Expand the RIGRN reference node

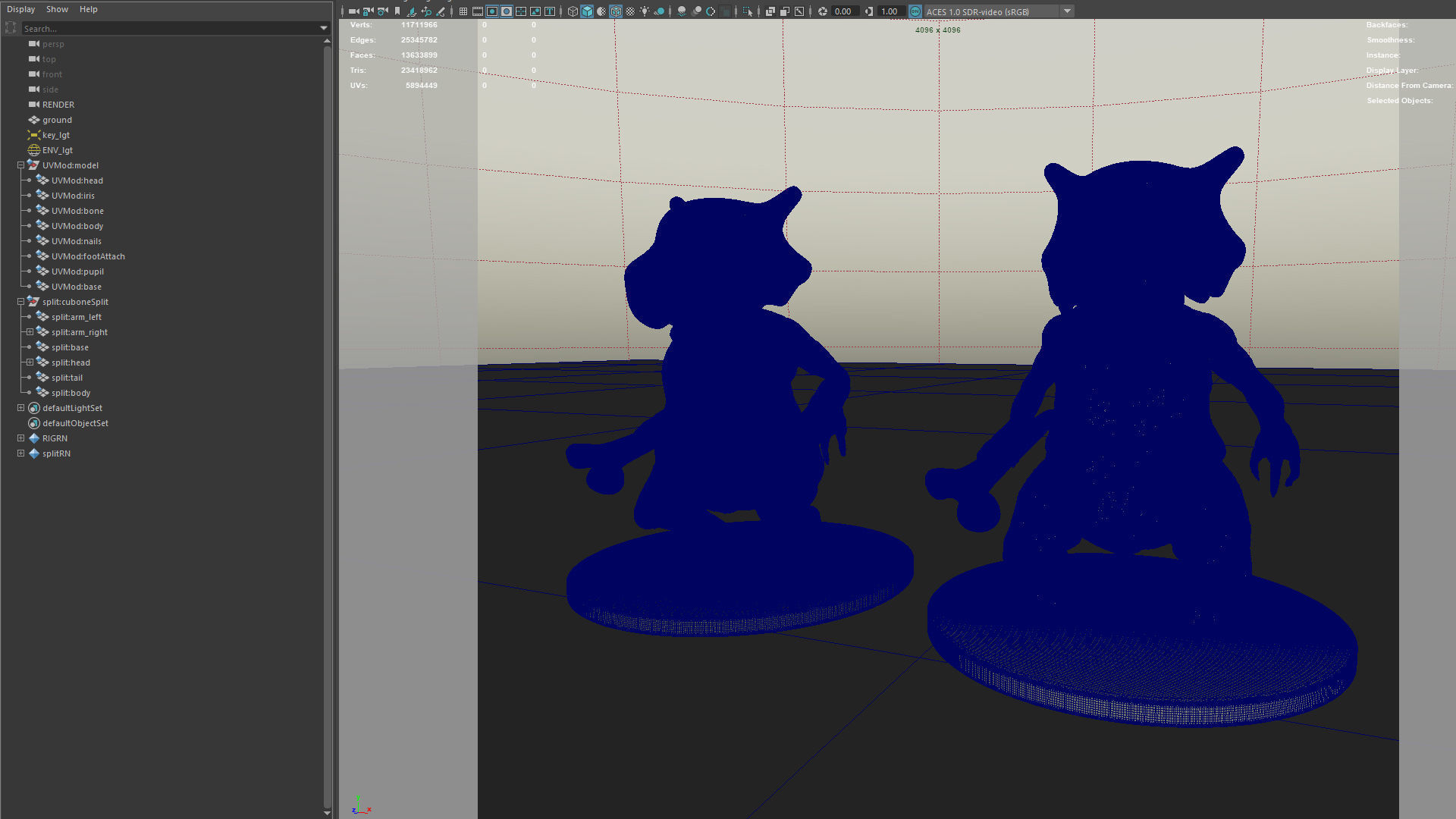pyautogui.click(x=21, y=438)
